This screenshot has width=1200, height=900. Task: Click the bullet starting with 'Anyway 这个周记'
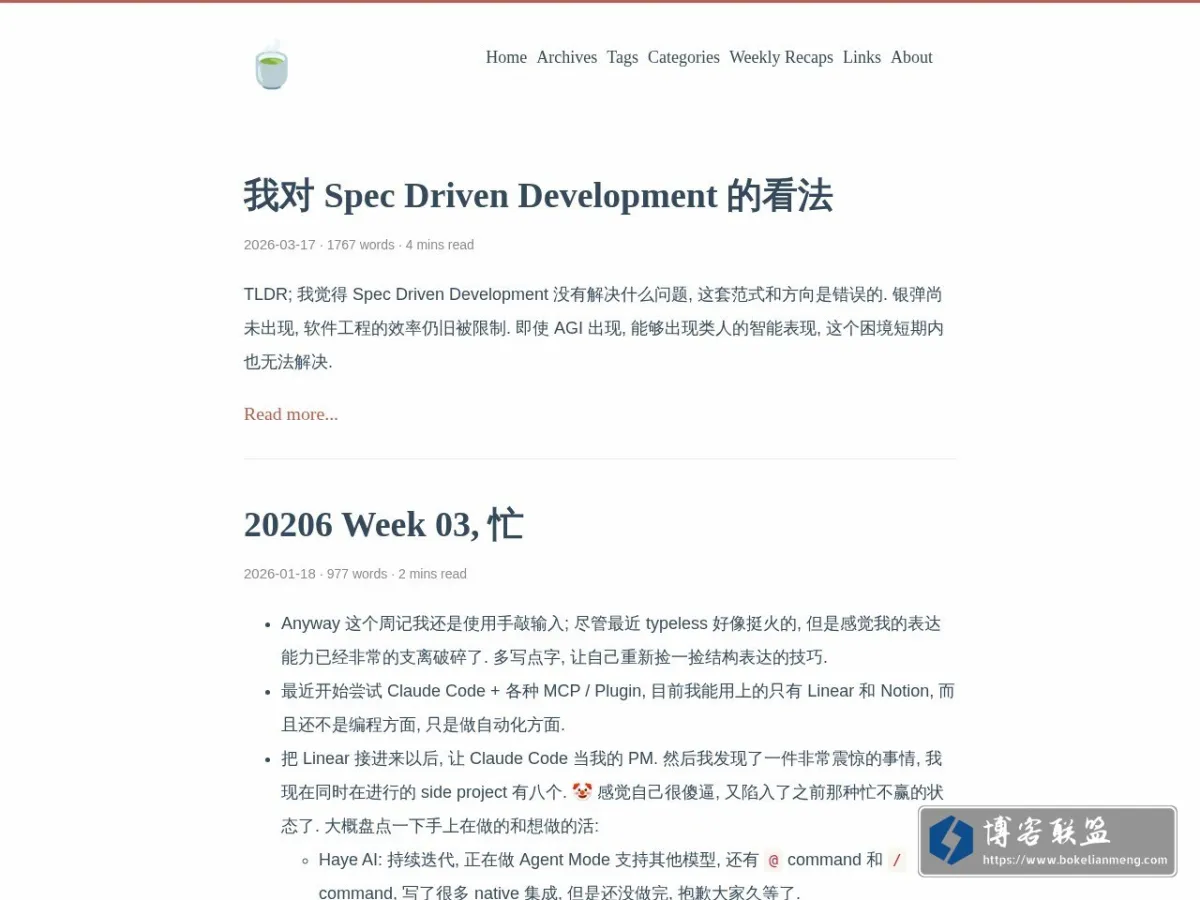(611, 640)
